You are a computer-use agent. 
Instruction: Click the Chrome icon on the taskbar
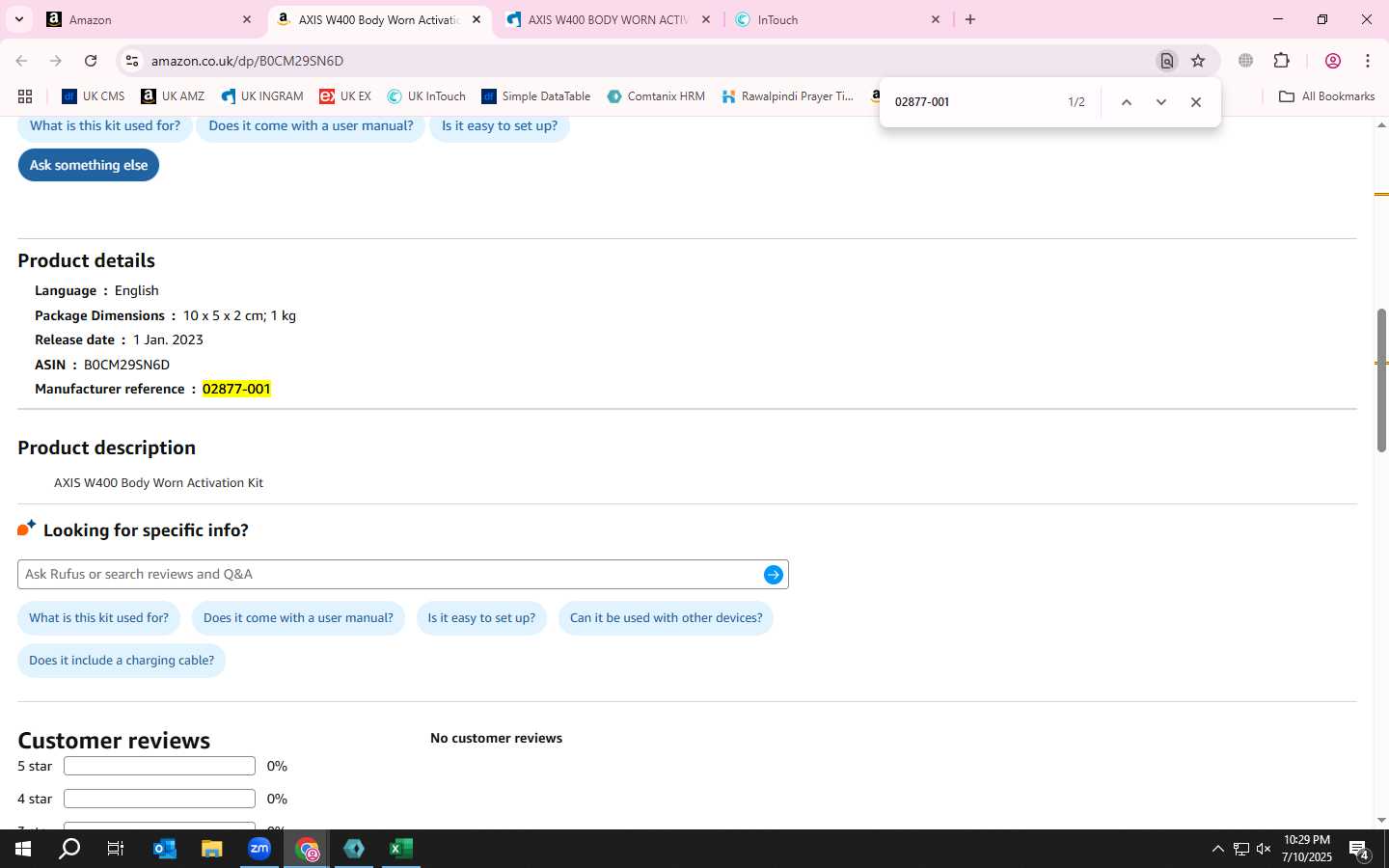(307, 849)
